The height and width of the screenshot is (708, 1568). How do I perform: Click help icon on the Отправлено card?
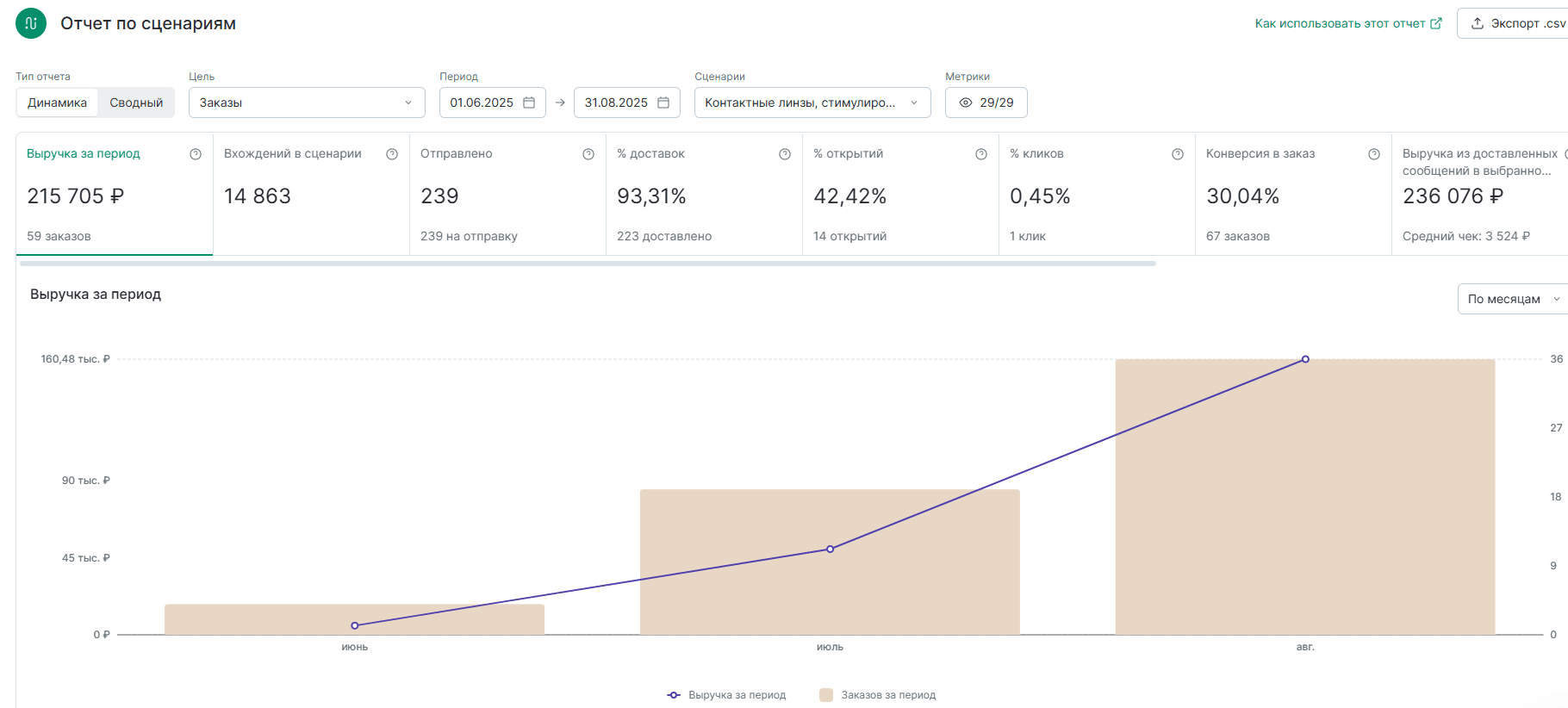588,154
